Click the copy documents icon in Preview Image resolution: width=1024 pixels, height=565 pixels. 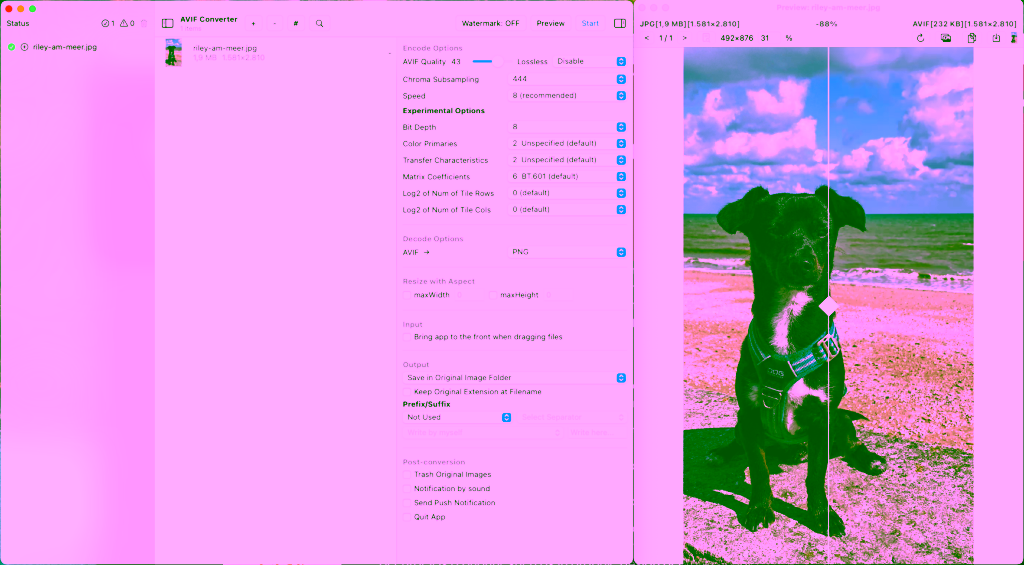pyautogui.click(x=972, y=38)
